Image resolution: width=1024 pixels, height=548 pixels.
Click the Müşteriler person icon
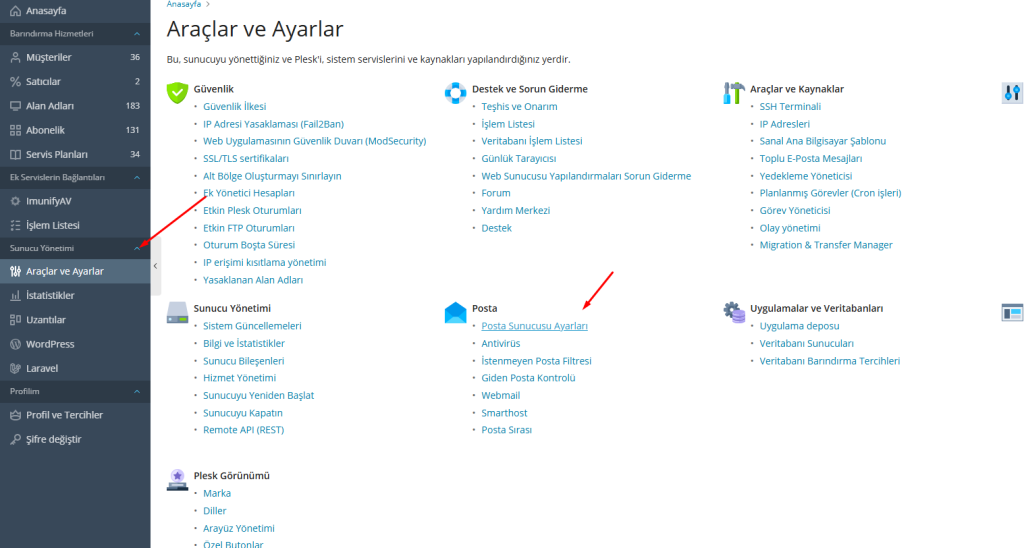coord(15,57)
